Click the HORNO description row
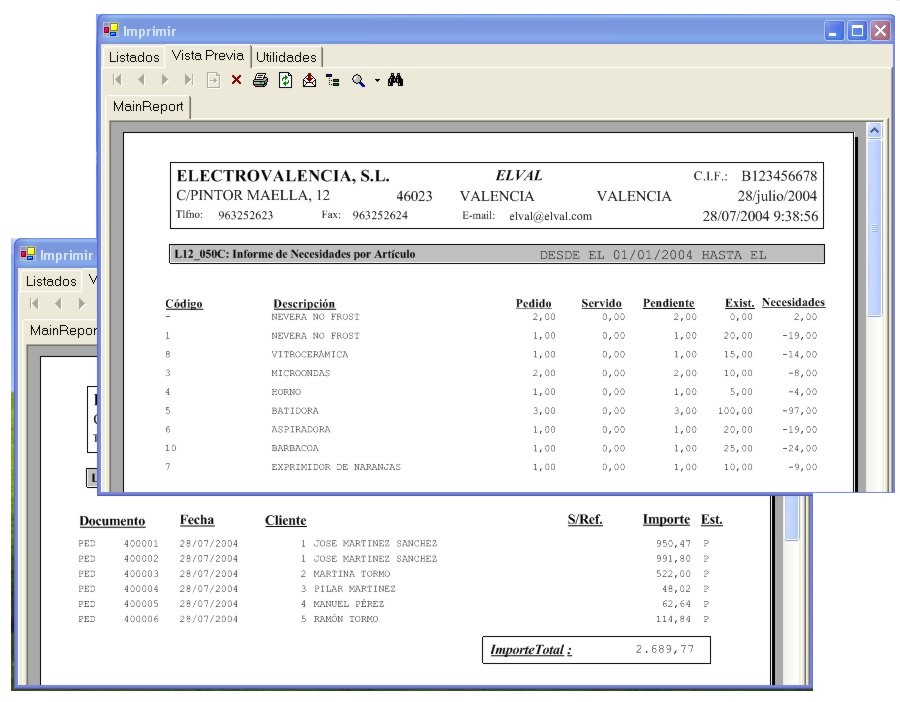 [286, 392]
